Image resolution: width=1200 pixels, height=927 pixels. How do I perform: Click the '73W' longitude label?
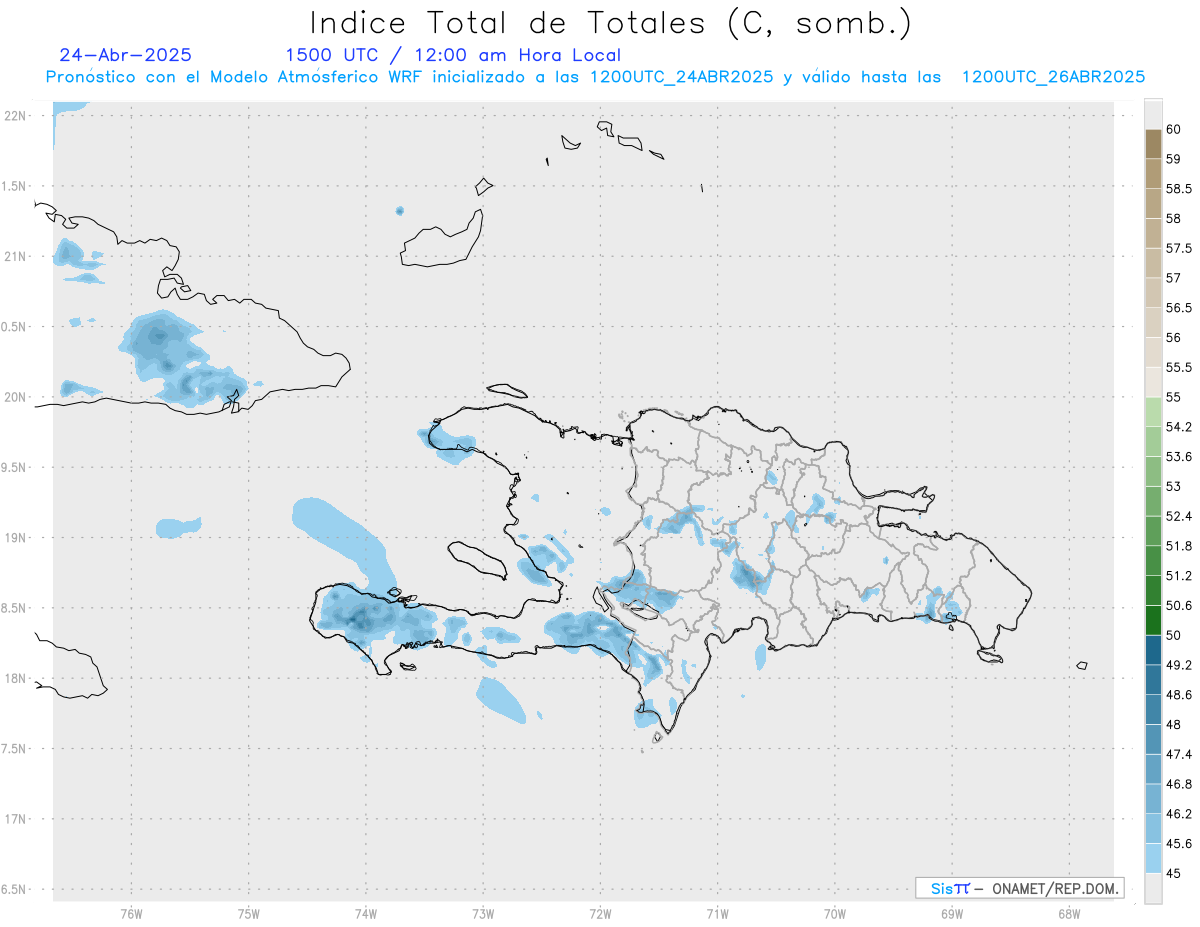(483, 913)
